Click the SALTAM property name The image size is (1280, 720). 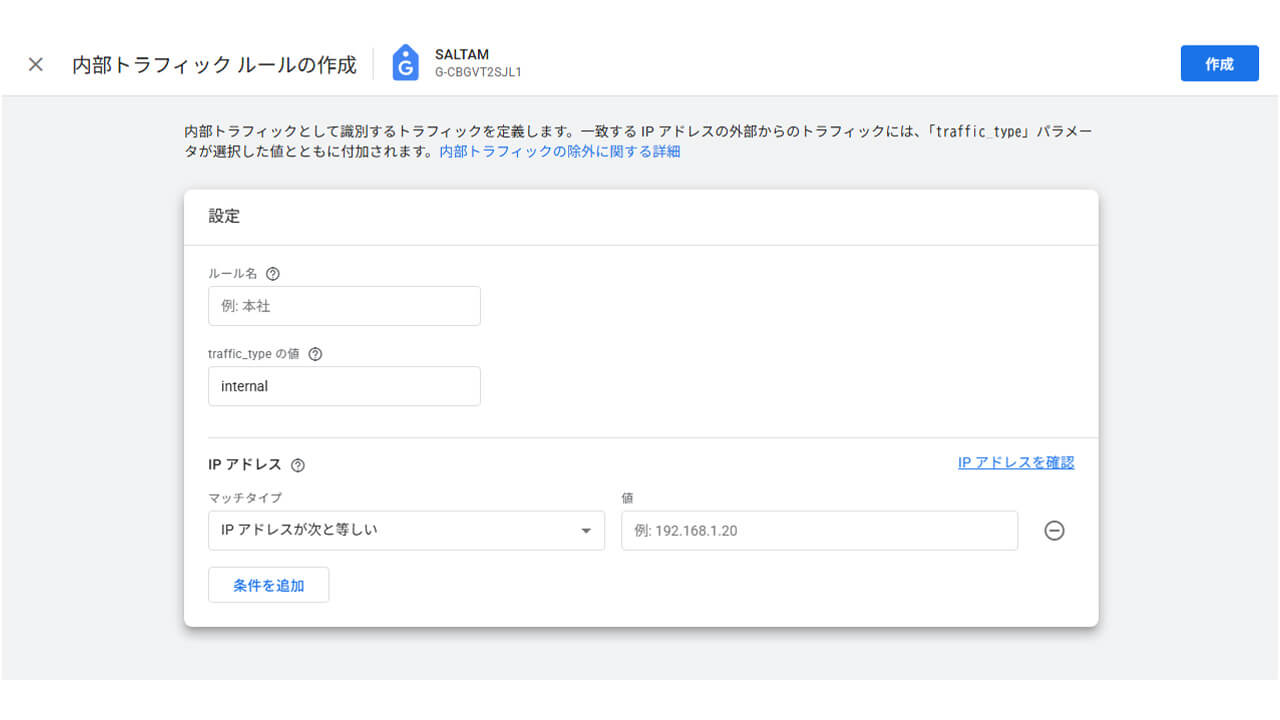(x=462, y=54)
